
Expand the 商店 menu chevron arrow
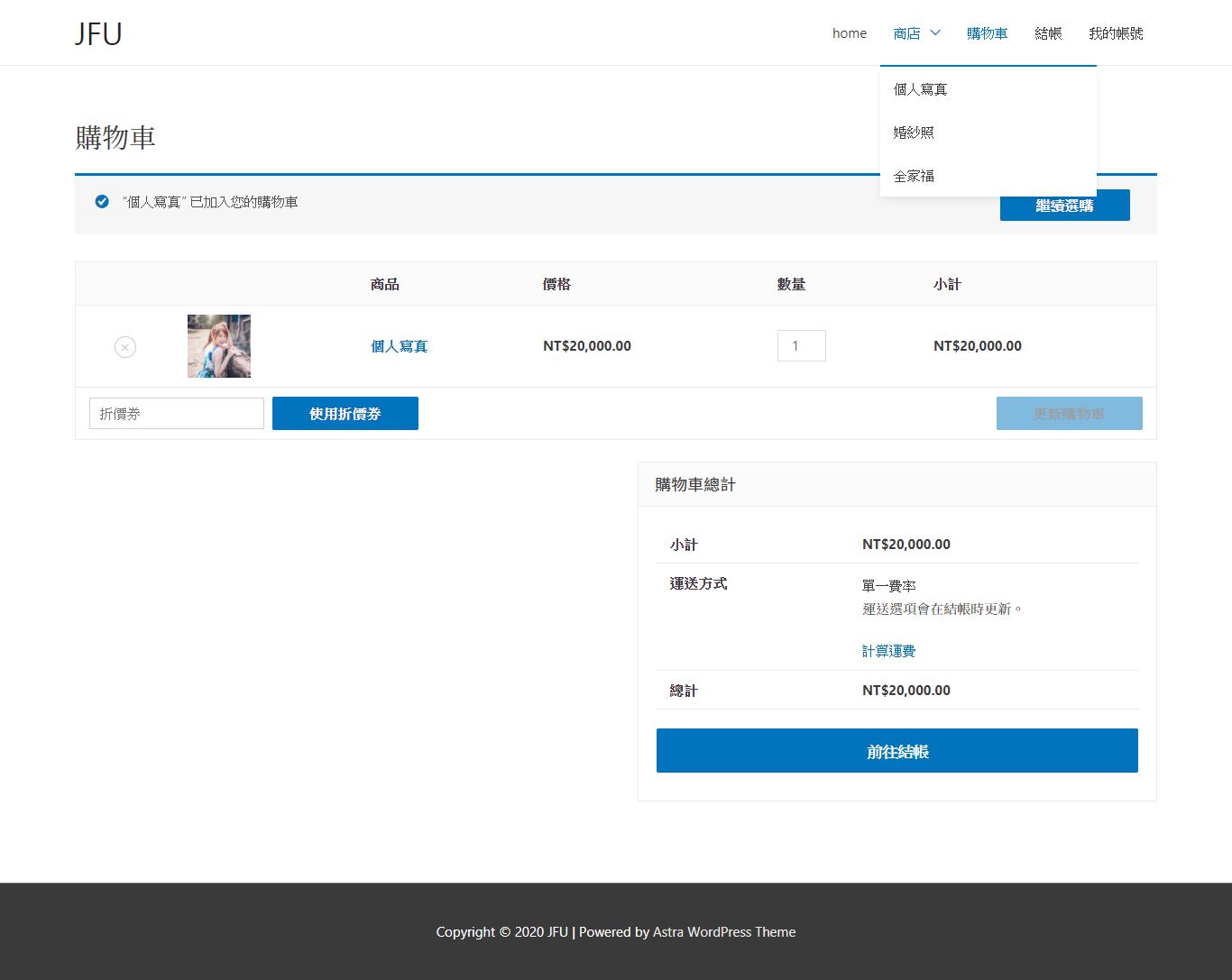tap(935, 33)
